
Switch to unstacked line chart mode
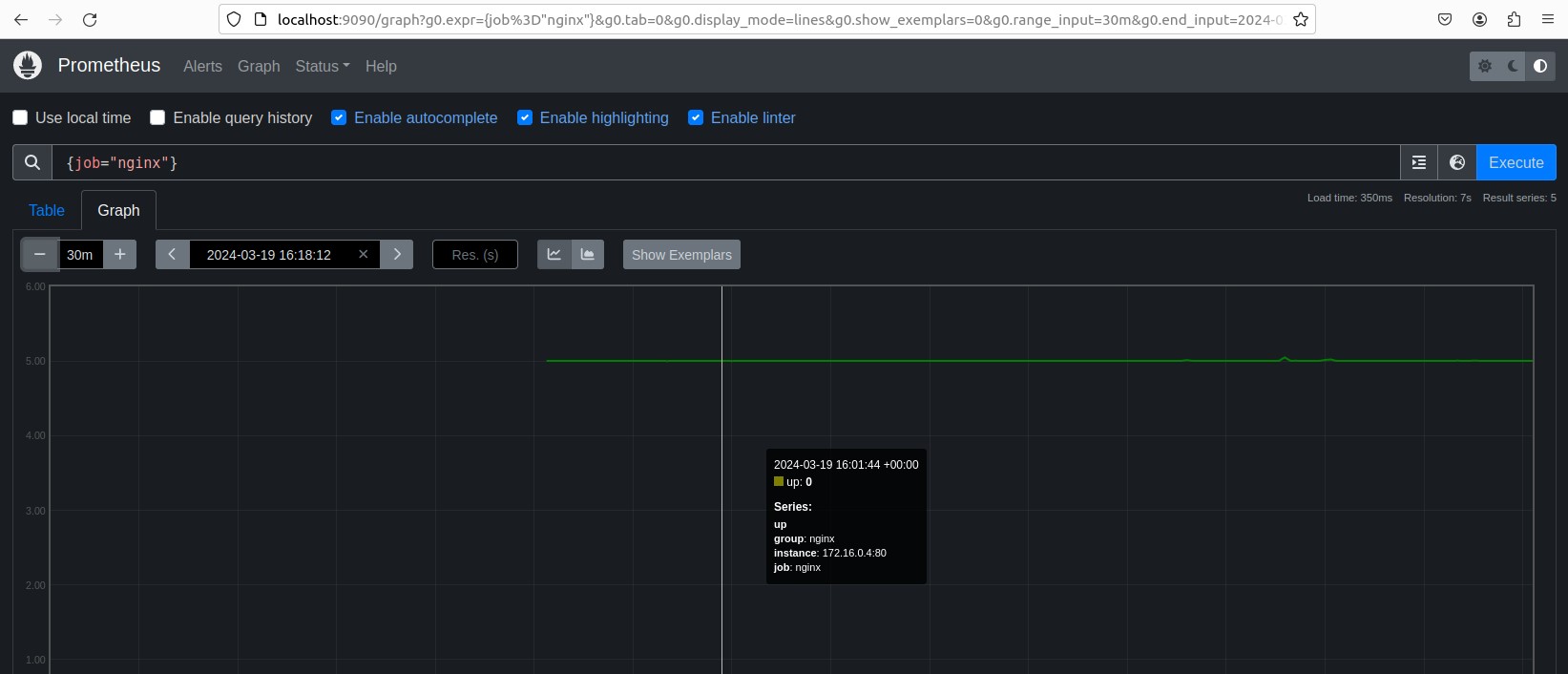(x=554, y=255)
